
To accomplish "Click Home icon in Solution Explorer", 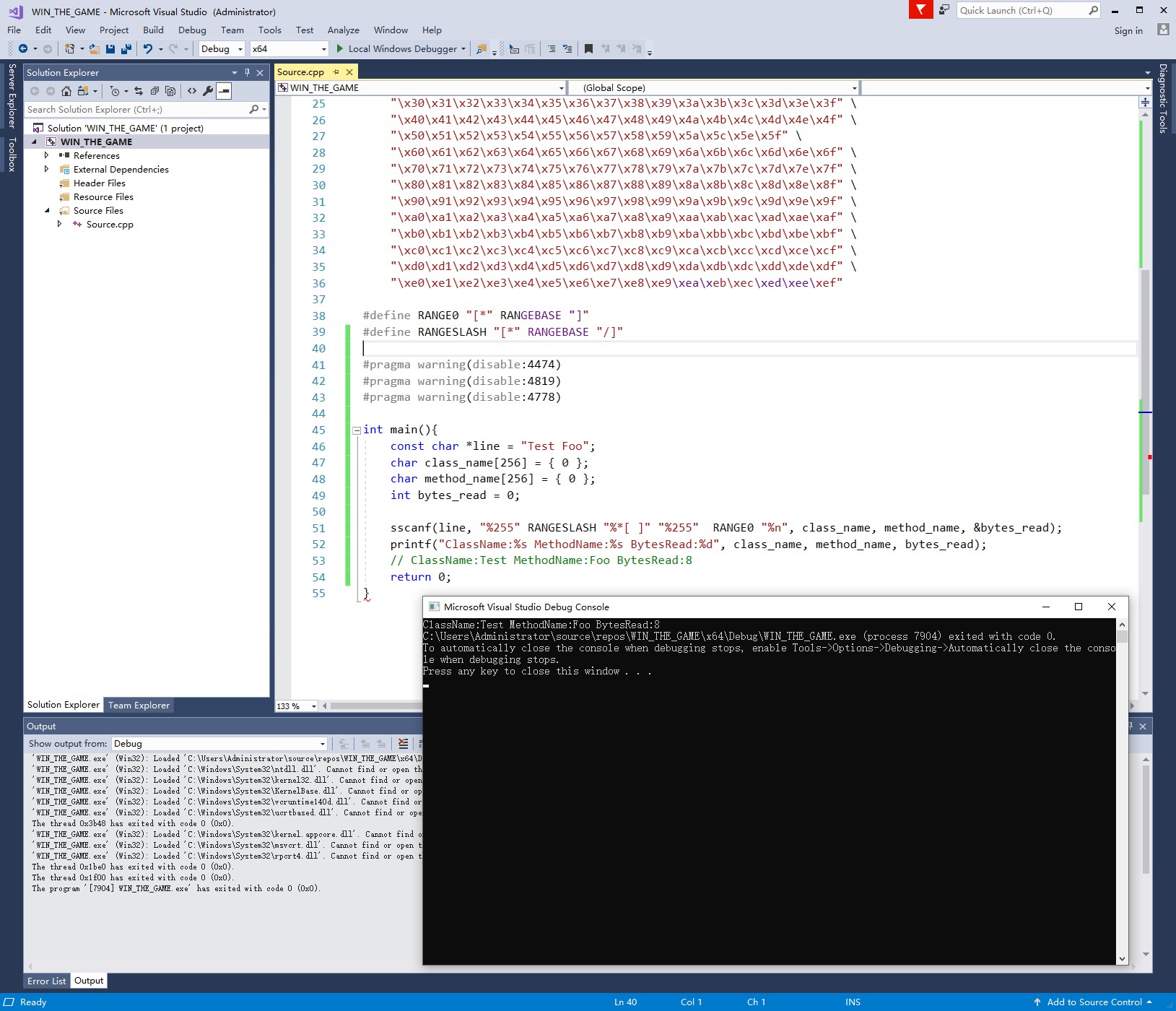I will pos(66,91).
